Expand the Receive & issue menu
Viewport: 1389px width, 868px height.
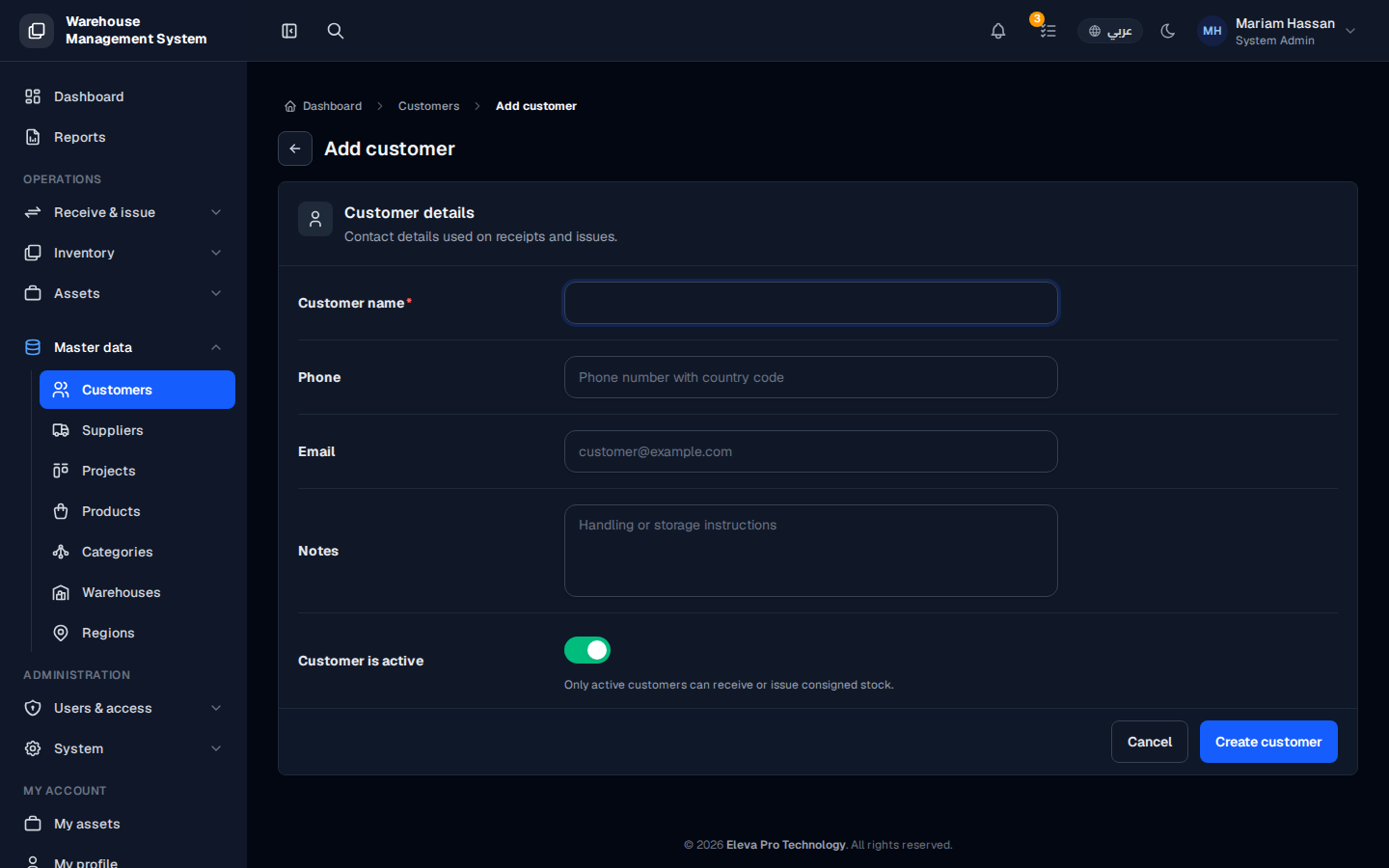(123, 212)
